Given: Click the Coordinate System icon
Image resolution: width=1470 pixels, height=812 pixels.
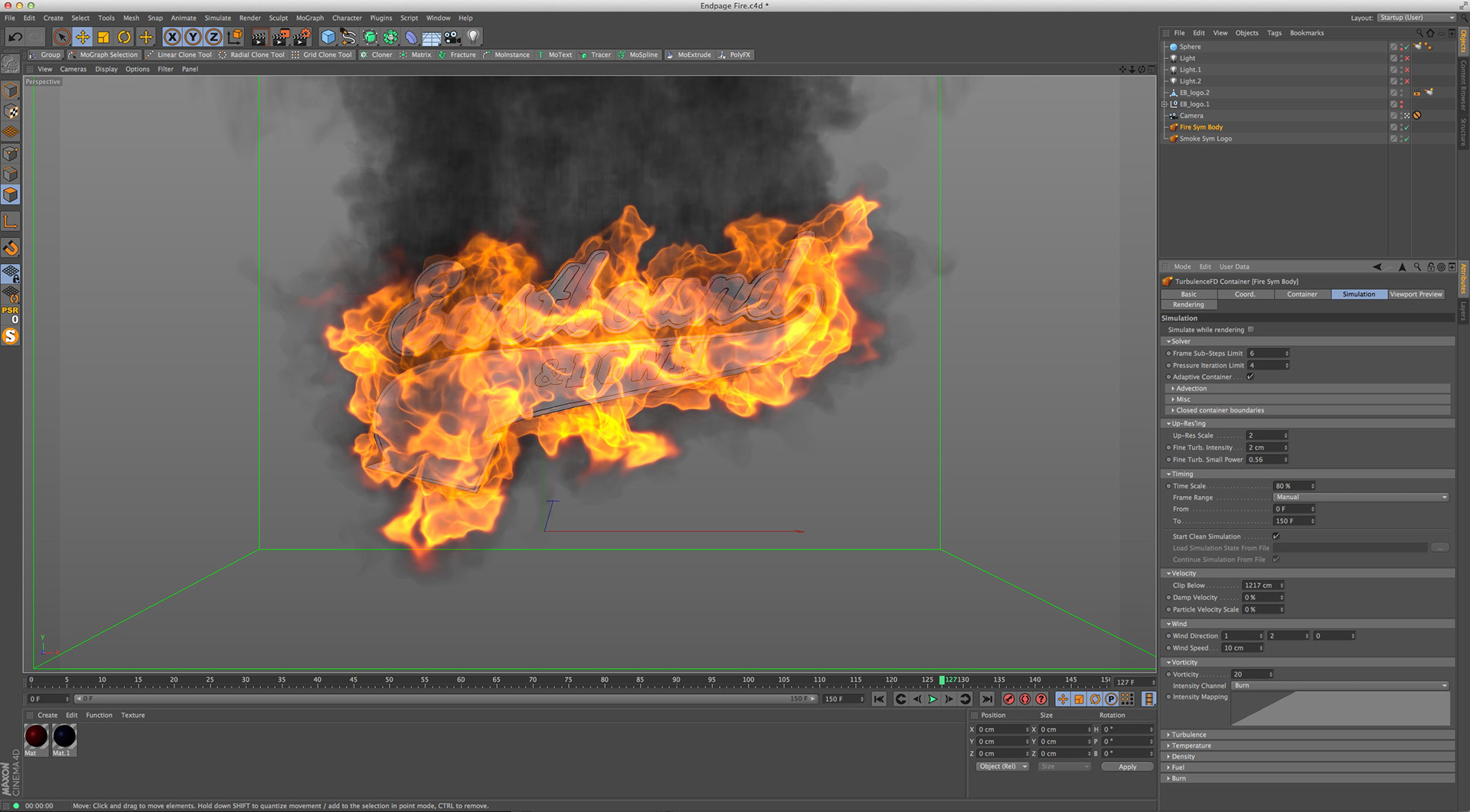Looking at the screenshot, I should coord(235,37).
